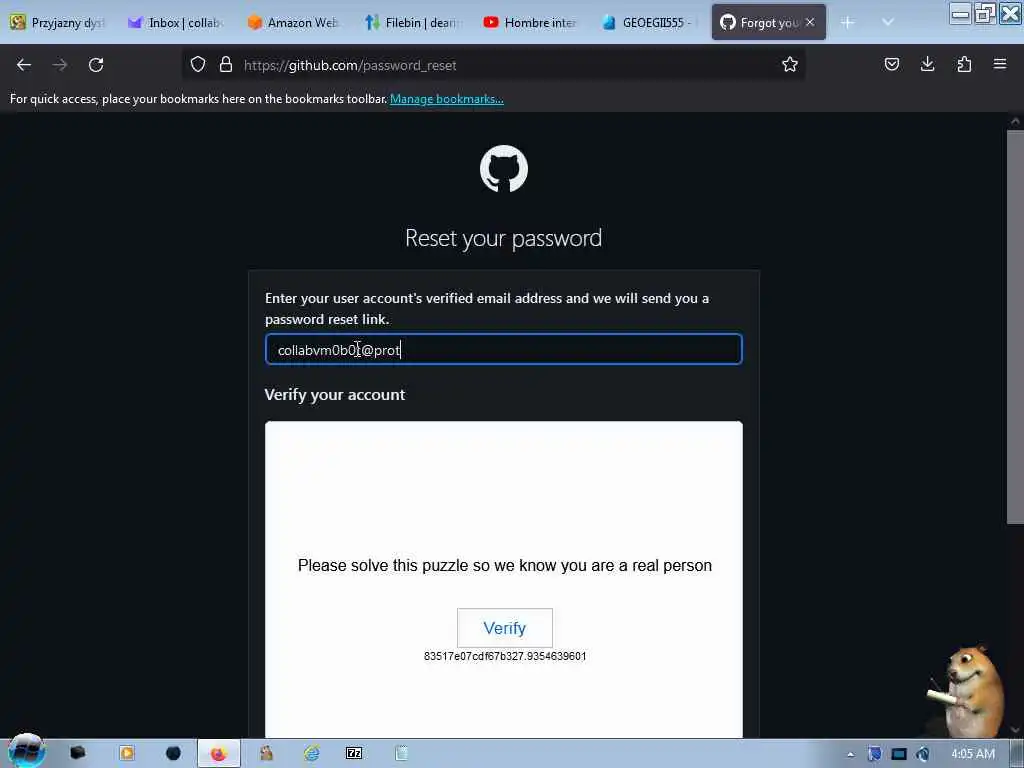Open Firefox hamburger application menu

click(x=1000, y=64)
